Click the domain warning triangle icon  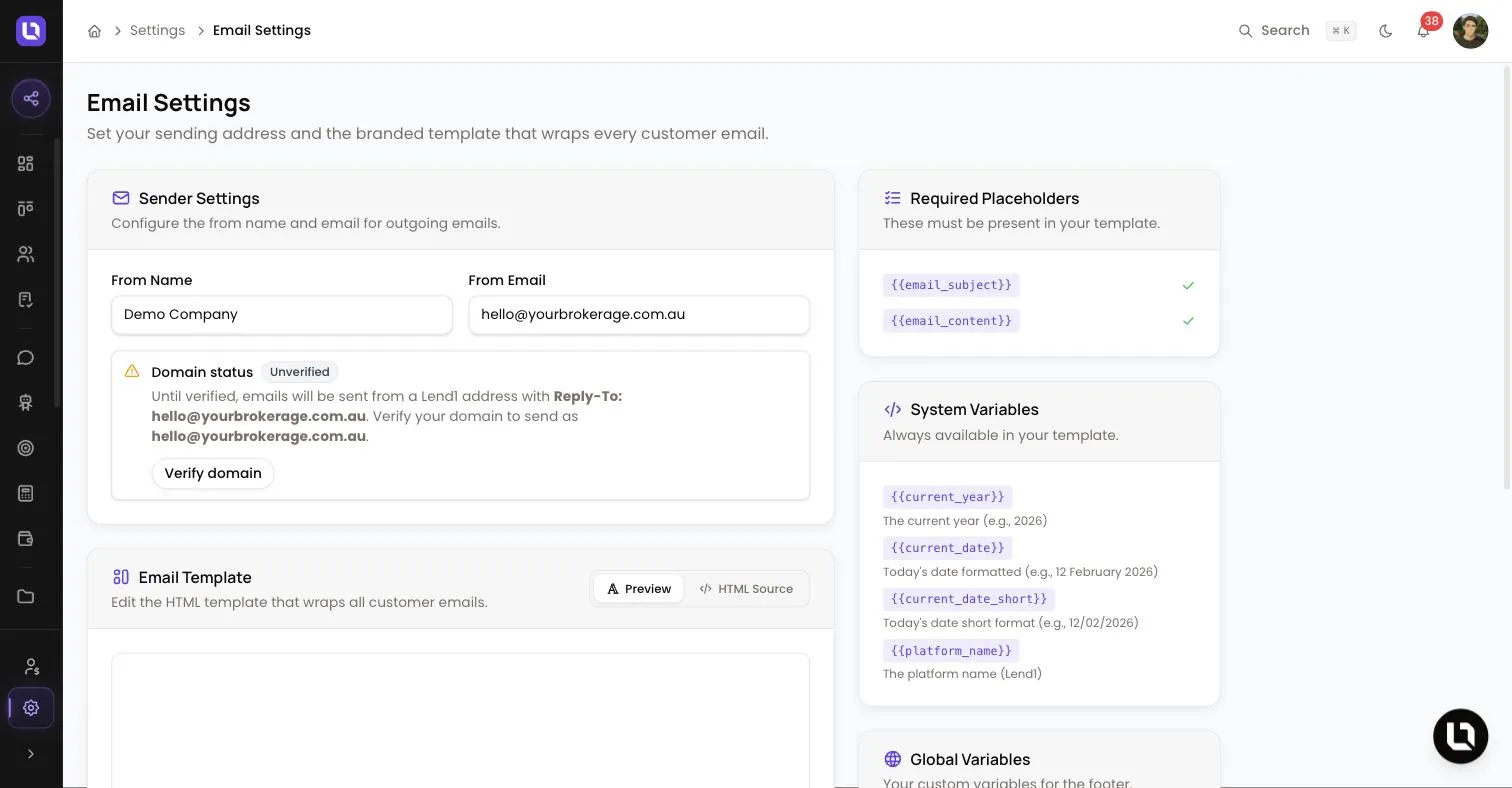pos(132,371)
